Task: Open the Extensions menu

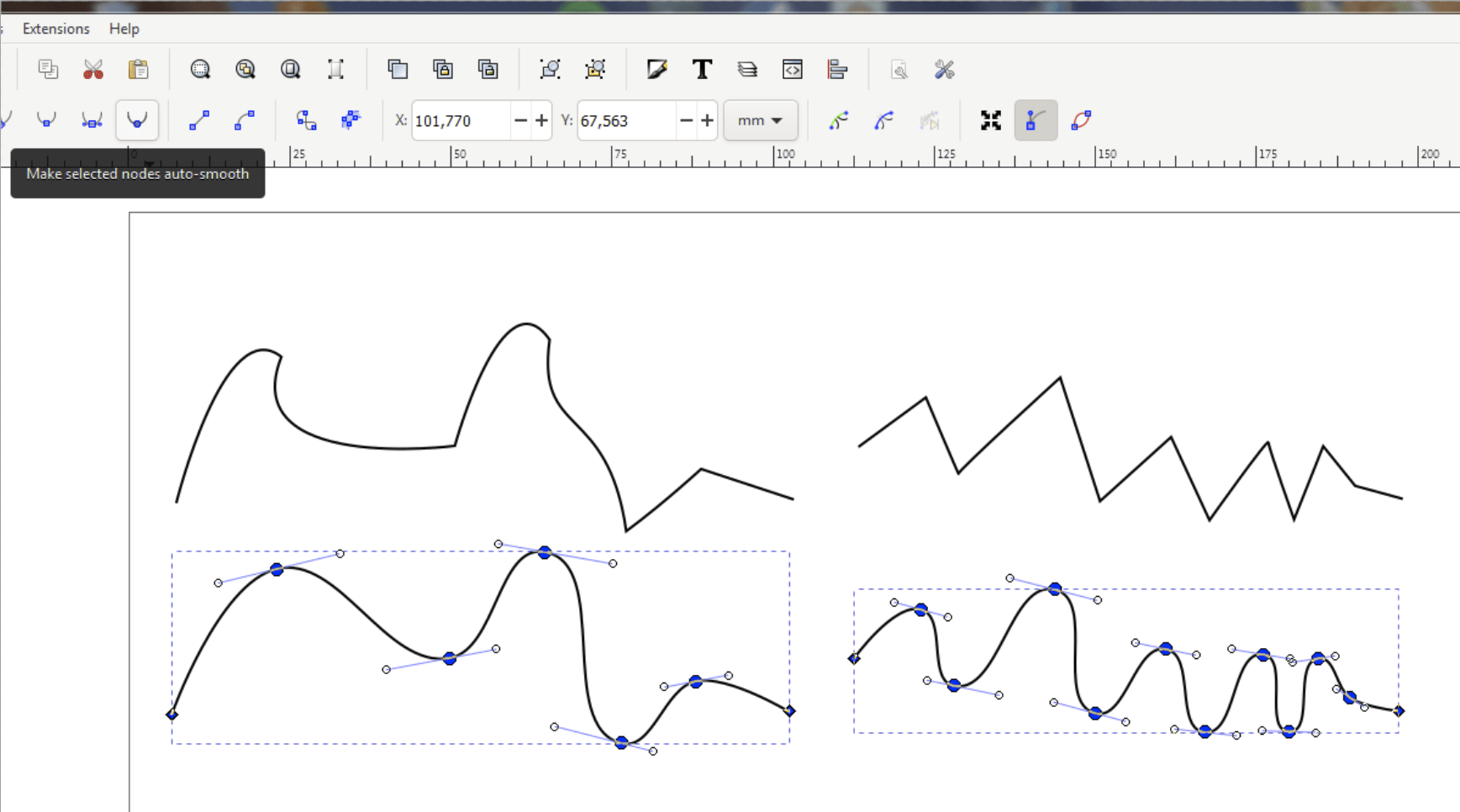Action: coord(55,28)
